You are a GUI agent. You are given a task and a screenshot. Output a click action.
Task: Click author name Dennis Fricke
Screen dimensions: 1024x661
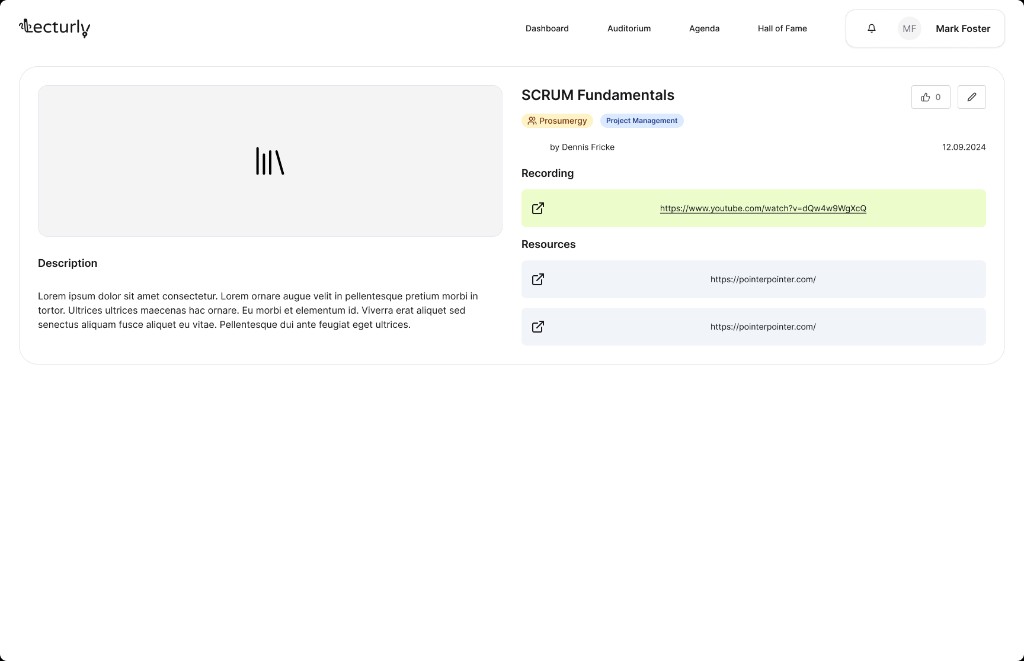point(588,147)
